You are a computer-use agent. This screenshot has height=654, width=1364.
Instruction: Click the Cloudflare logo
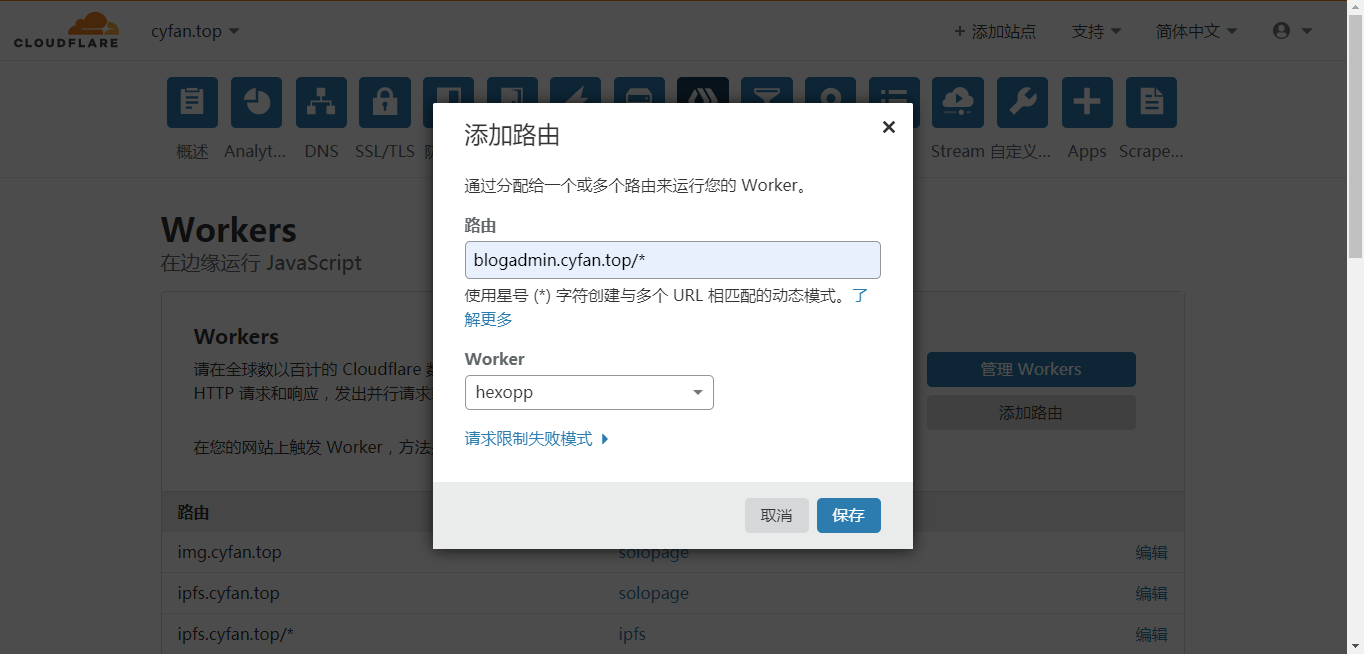point(66,30)
